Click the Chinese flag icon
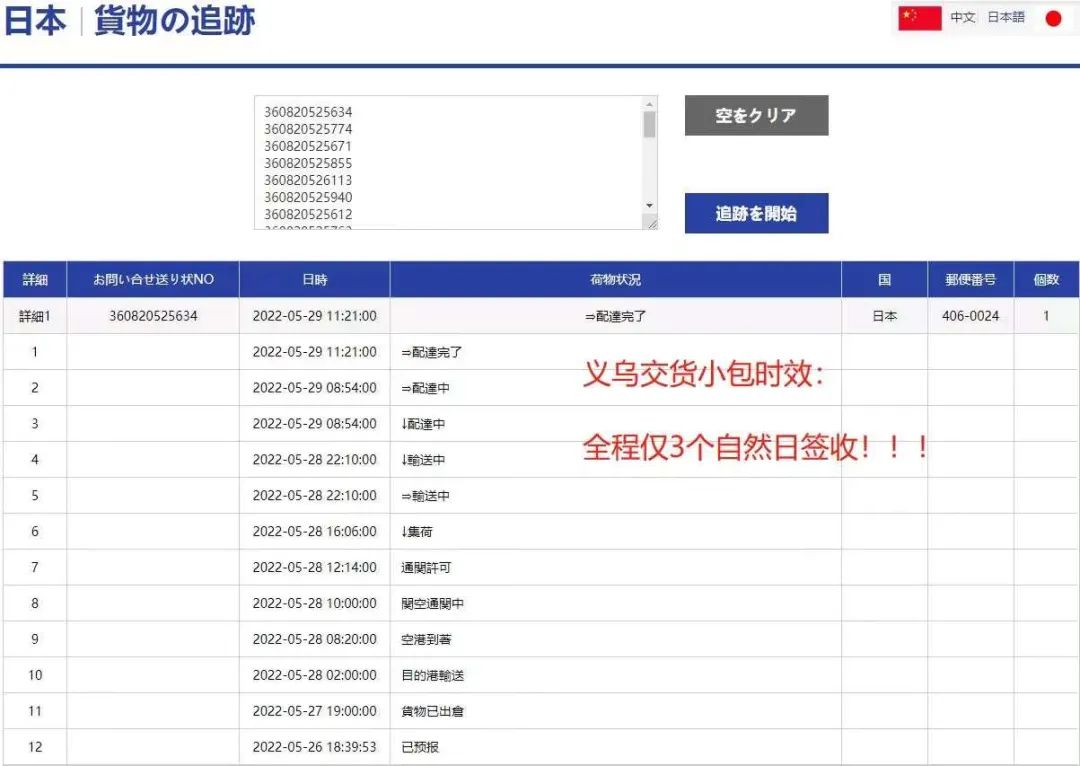Viewport: 1080px width, 766px height. pos(920,18)
